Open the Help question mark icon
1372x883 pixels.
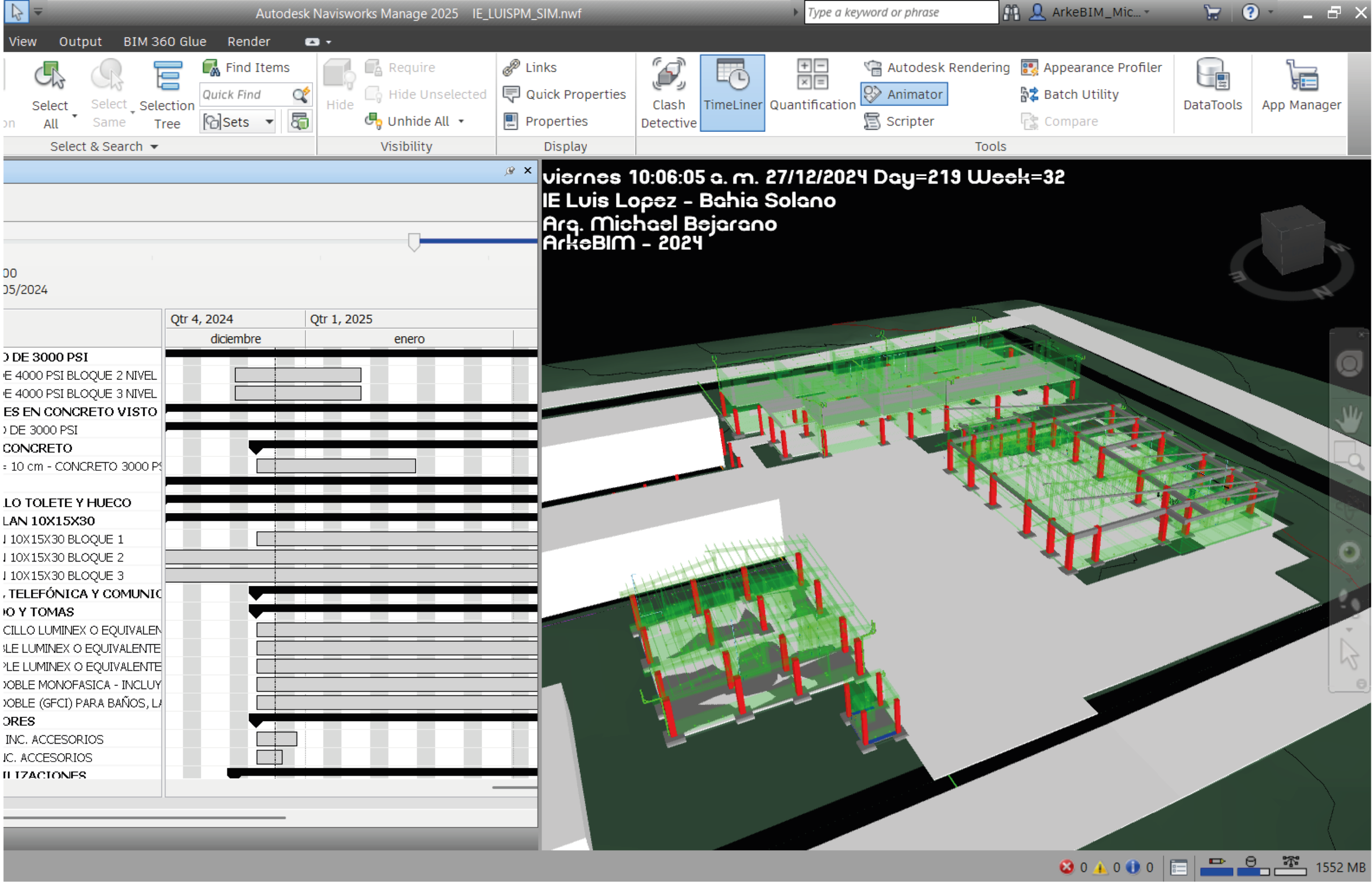(x=1250, y=12)
